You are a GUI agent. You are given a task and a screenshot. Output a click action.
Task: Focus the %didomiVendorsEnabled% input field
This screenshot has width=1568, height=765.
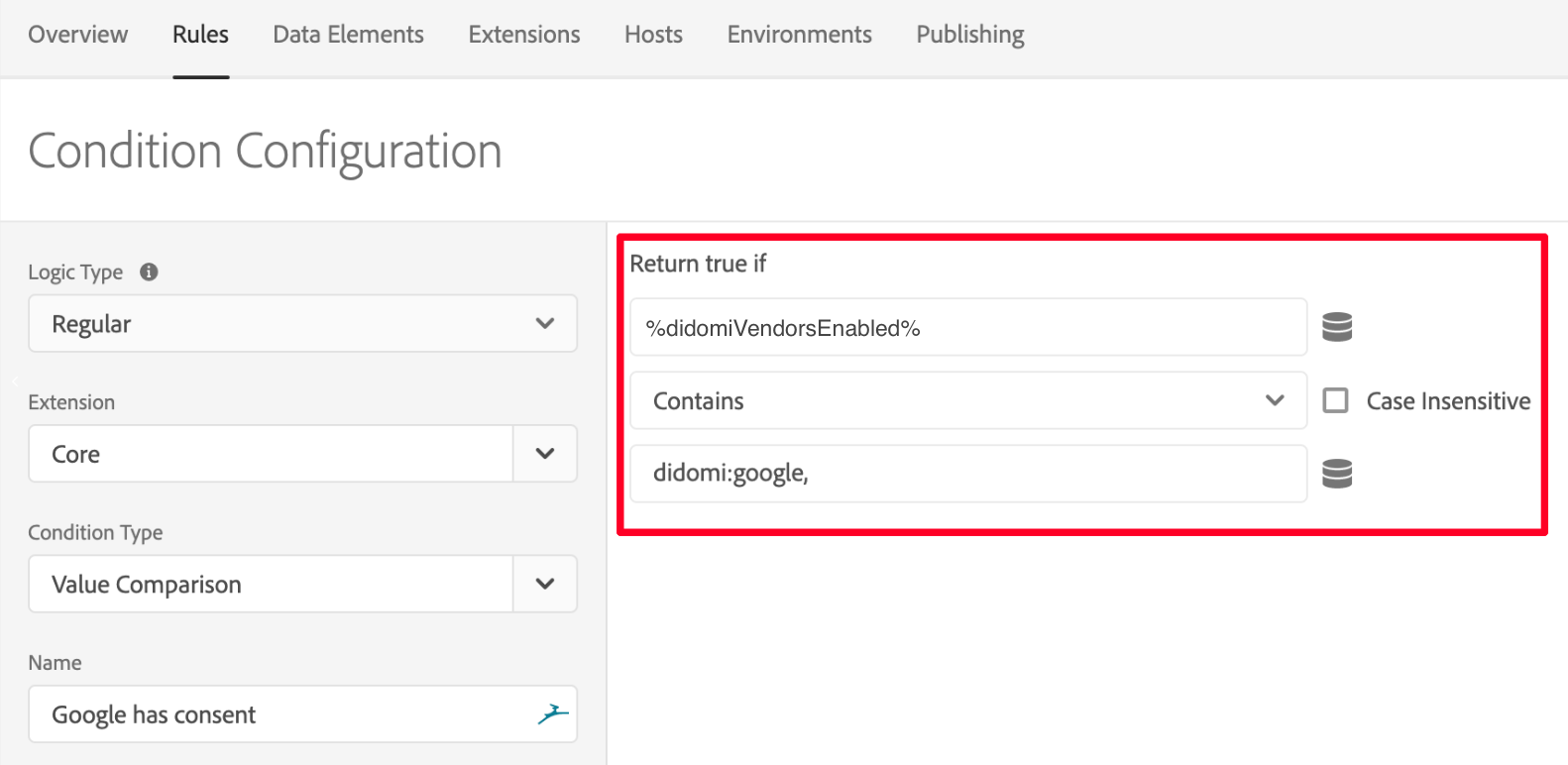967,327
